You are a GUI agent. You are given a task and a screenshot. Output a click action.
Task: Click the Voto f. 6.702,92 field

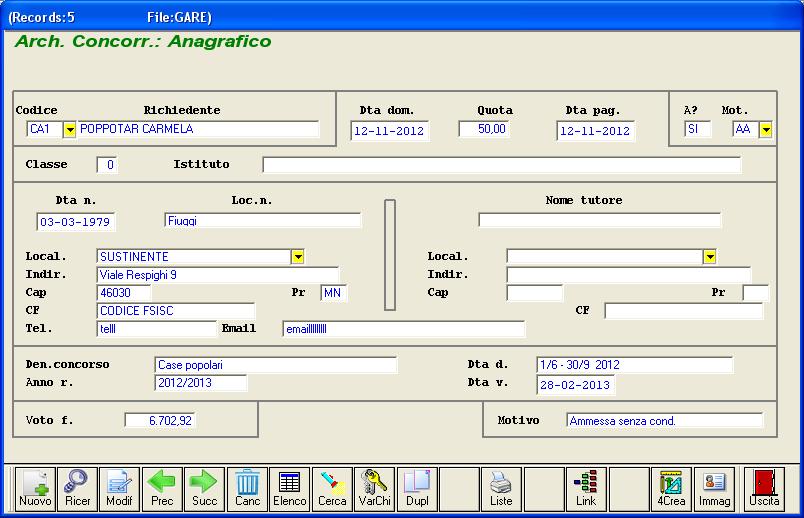160,421
